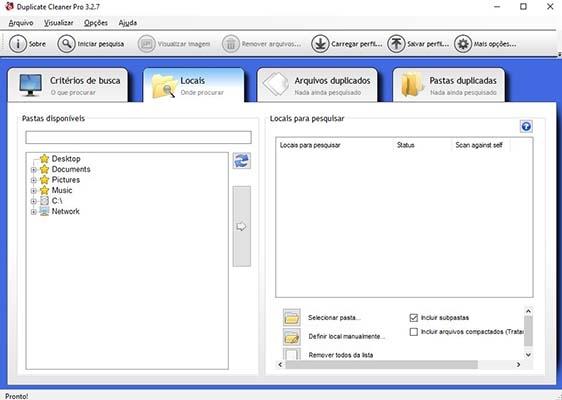
Task: Select Music in the folder tree
Action: (62, 190)
